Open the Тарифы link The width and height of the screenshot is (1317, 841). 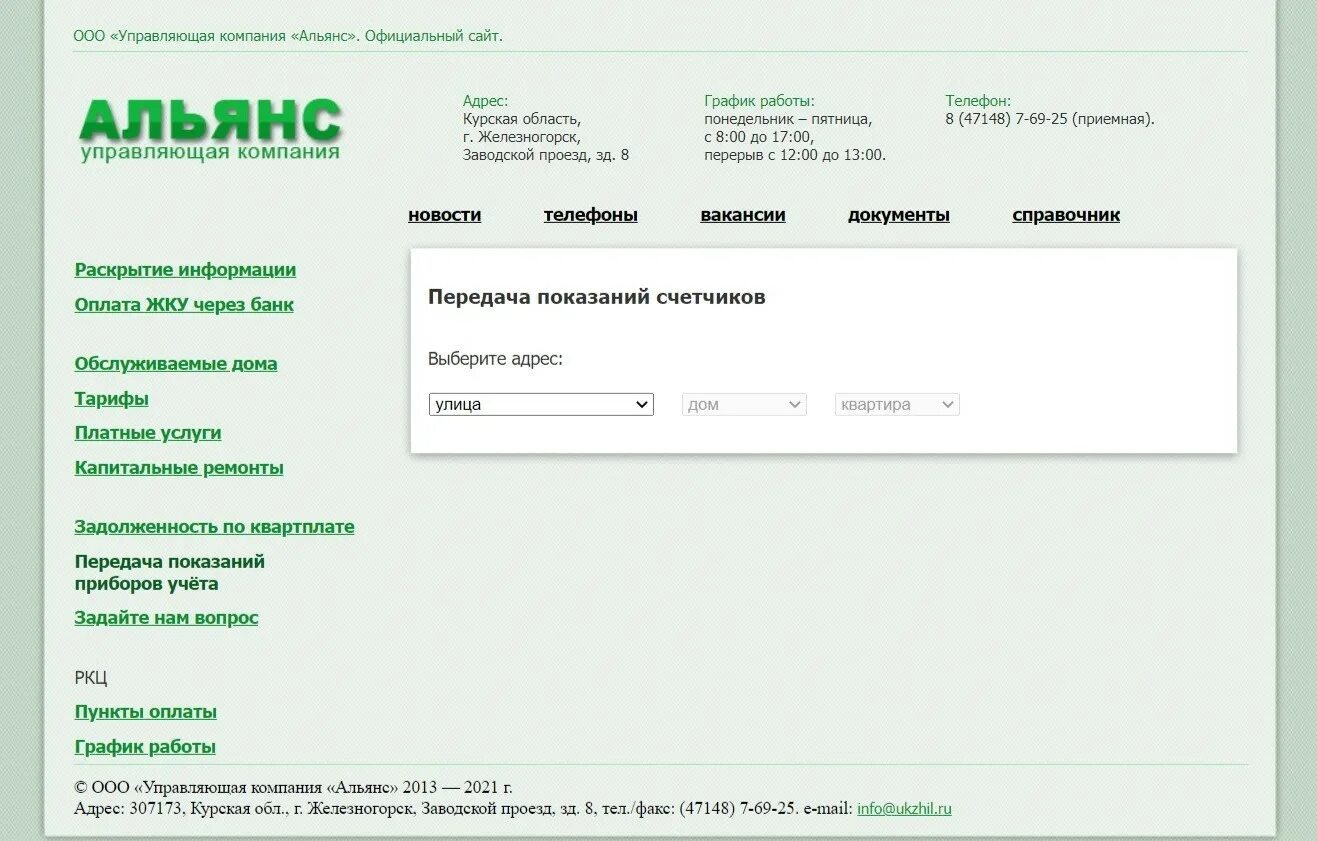click(112, 399)
